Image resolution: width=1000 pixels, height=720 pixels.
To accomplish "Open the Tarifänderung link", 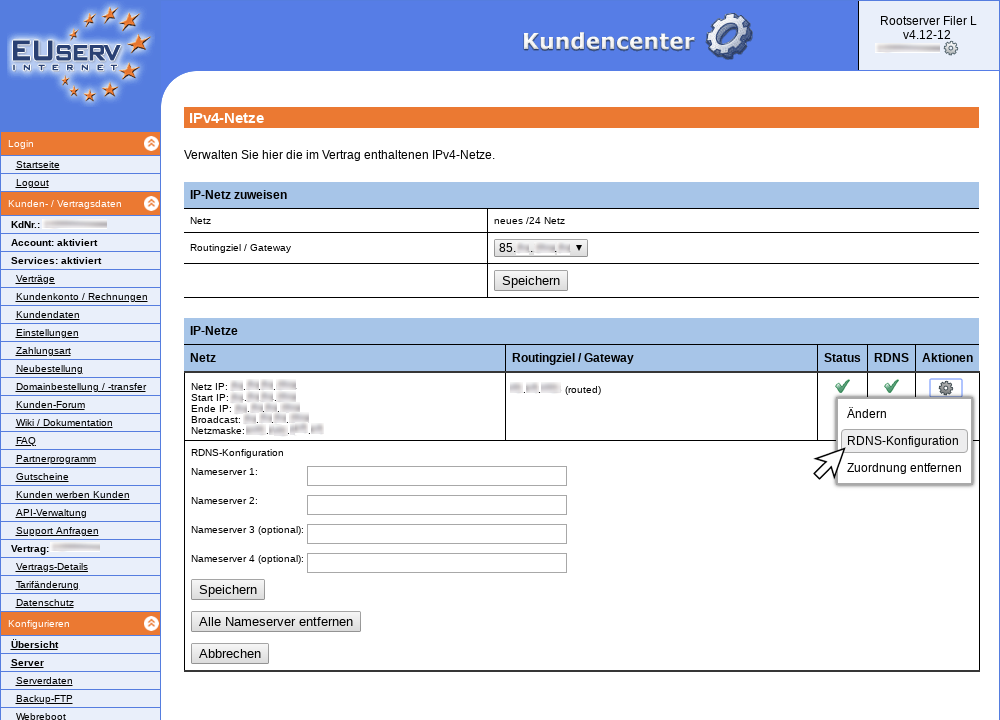I will 47,585.
